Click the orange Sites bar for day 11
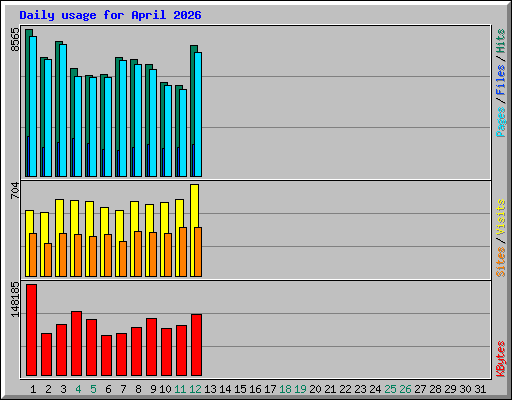This screenshot has width=512, height=400. (x=183, y=252)
